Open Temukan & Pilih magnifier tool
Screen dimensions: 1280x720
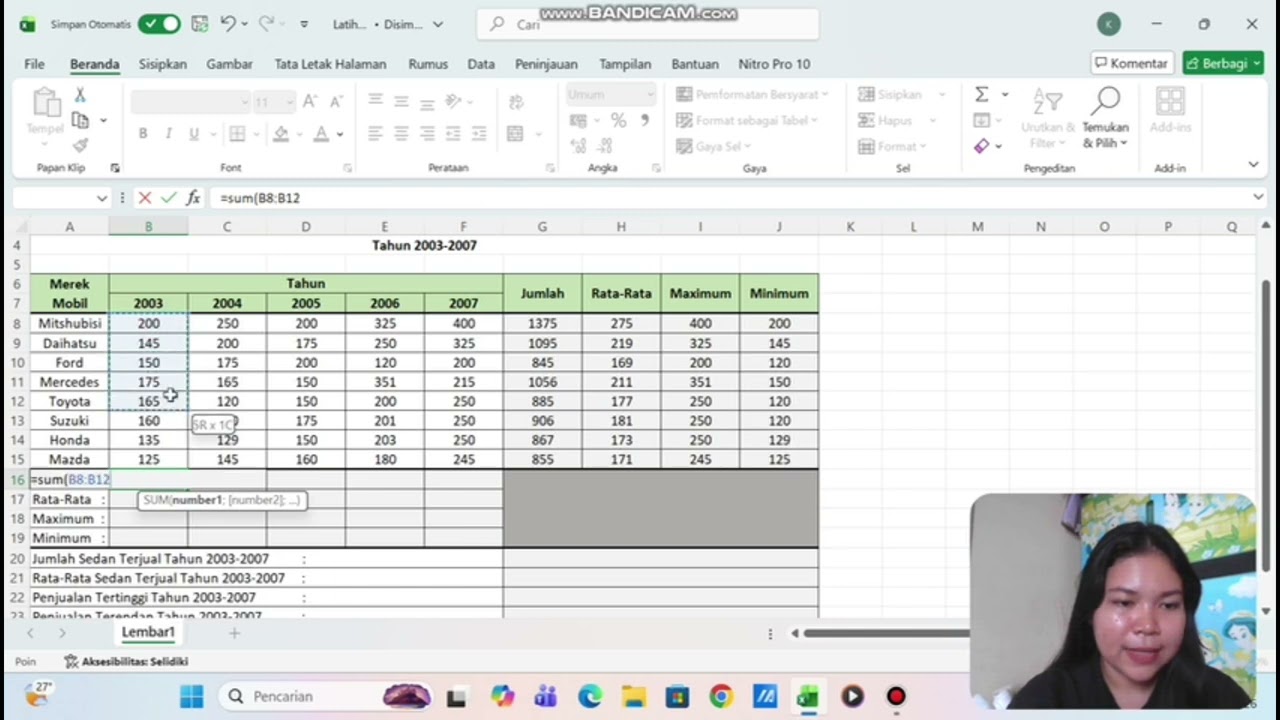click(1105, 102)
